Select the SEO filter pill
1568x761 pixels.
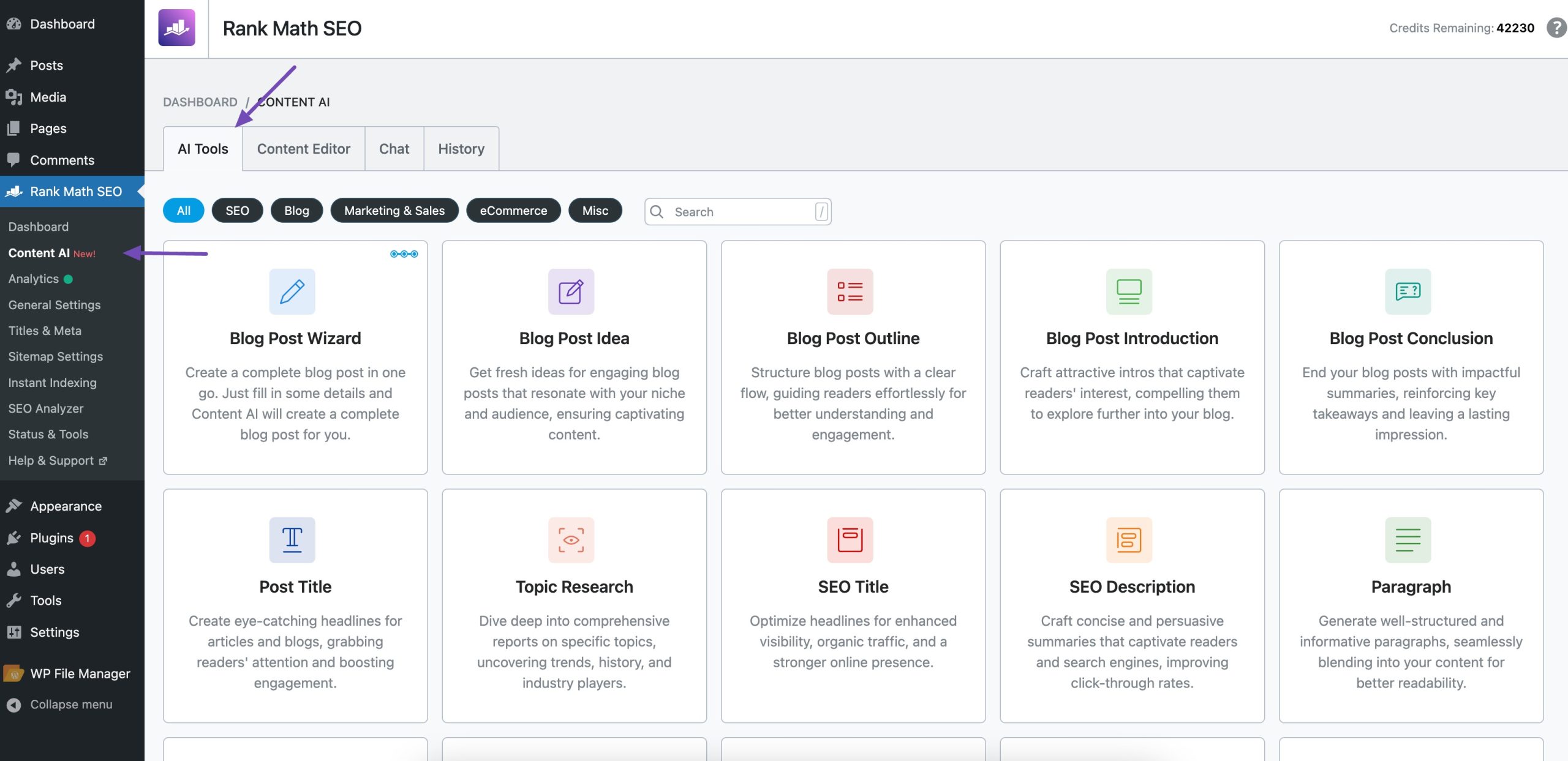coord(237,211)
